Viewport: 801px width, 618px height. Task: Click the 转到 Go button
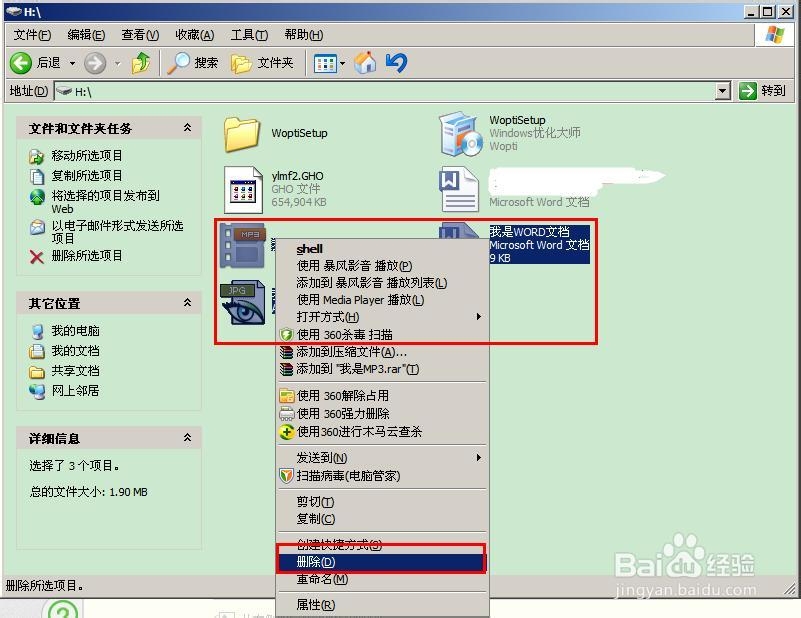pyautogui.click(x=761, y=90)
